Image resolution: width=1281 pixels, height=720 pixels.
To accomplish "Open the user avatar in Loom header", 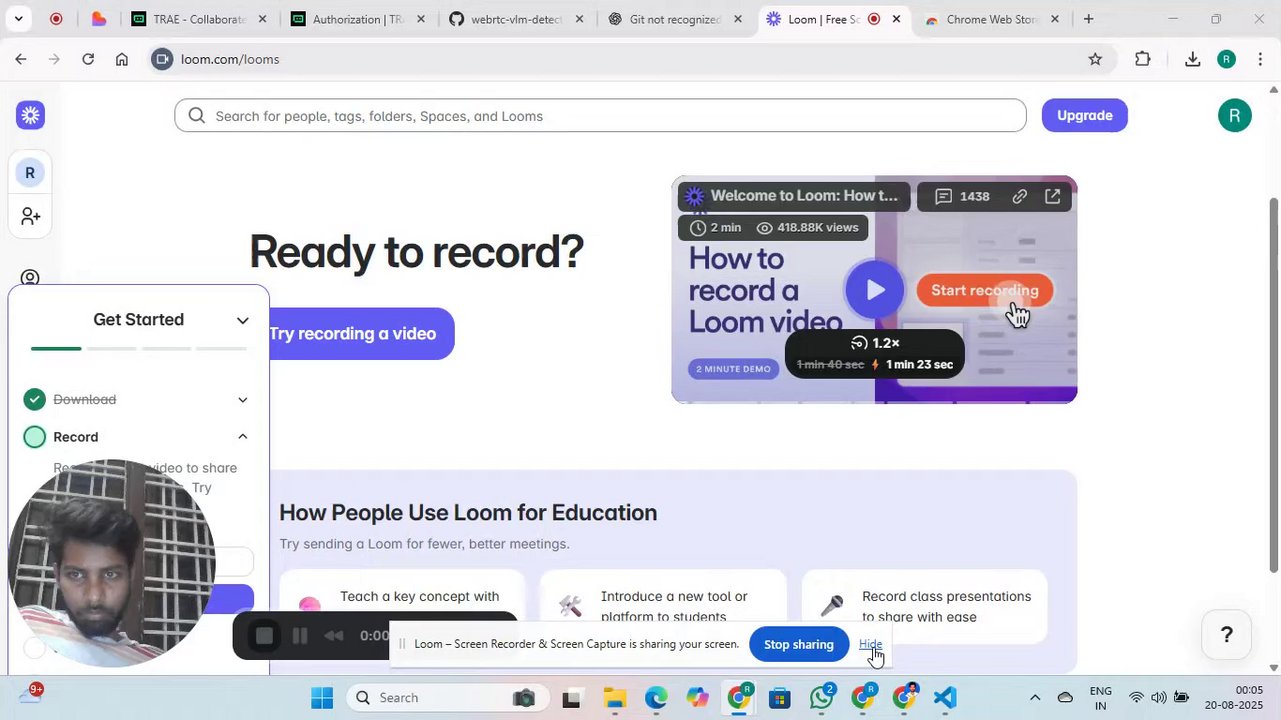I will tap(1235, 115).
